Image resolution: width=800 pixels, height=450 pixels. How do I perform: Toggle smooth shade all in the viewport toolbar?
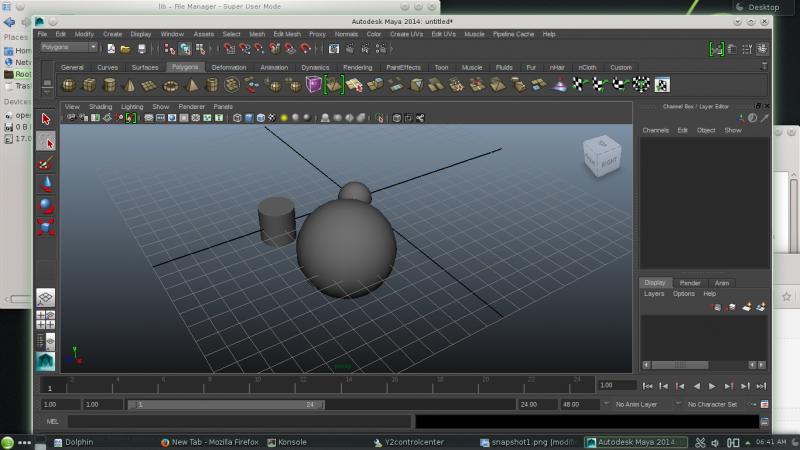[x=249, y=118]
